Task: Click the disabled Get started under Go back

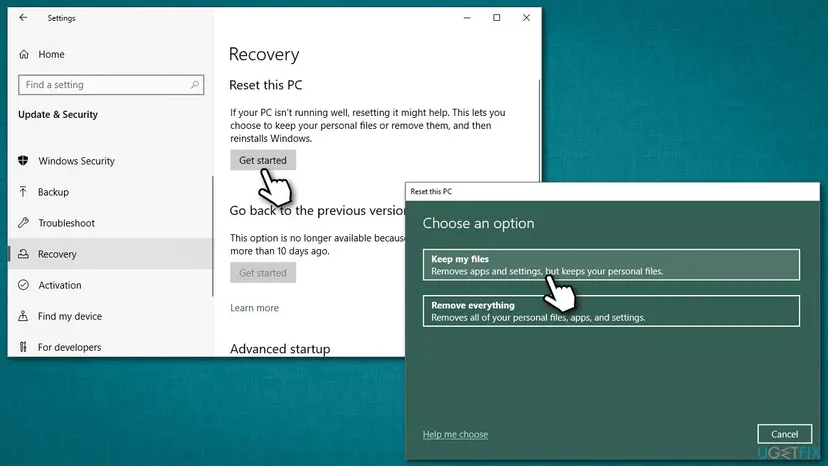Action: (263, 273)
